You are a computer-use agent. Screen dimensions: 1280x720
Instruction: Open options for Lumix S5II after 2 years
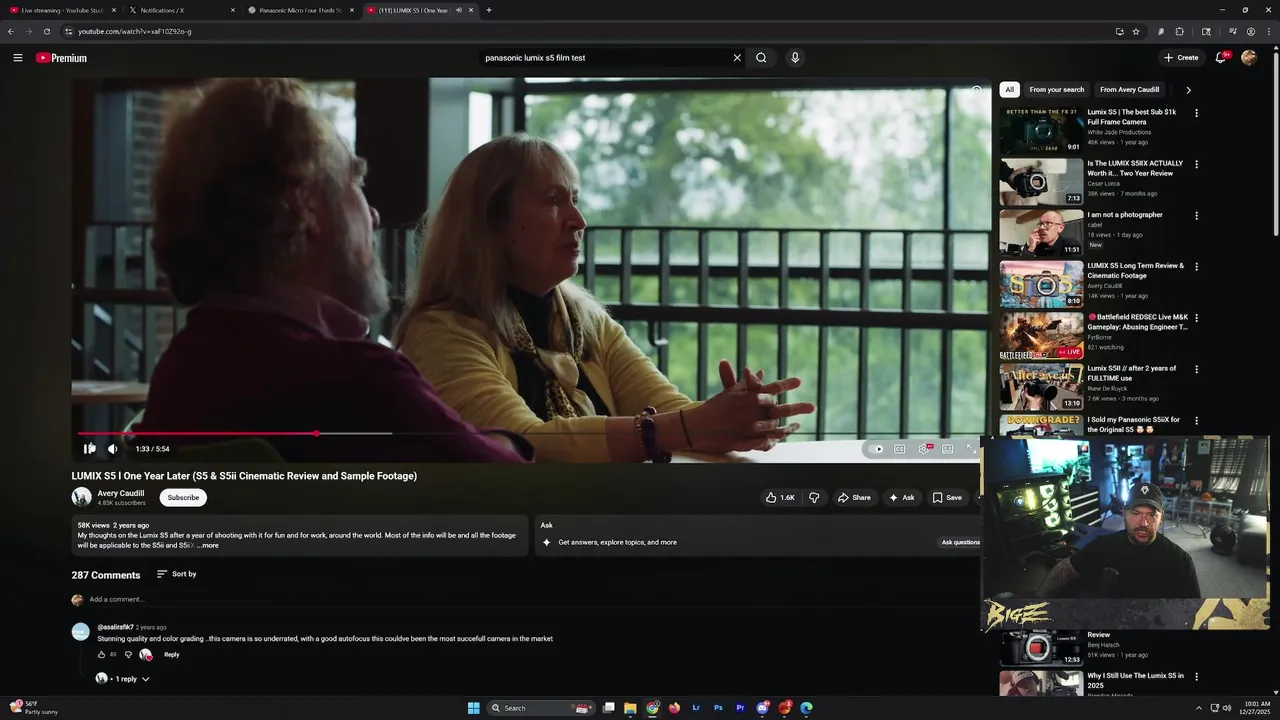[x=1196, y=369]
